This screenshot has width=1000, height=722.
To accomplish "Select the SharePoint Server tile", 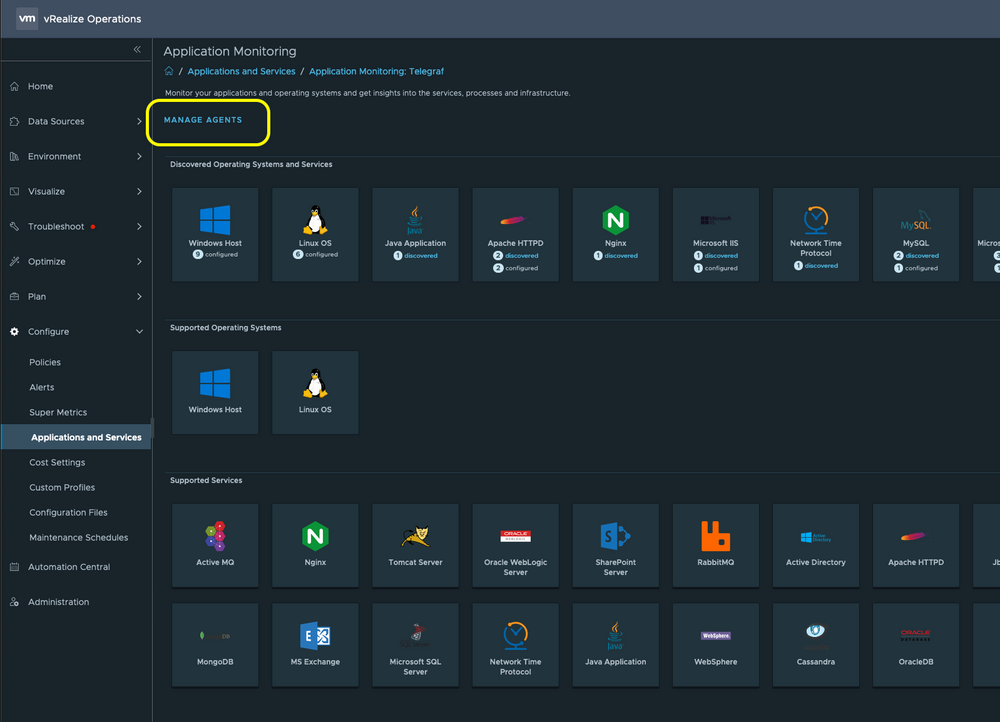I will [615, 545].
